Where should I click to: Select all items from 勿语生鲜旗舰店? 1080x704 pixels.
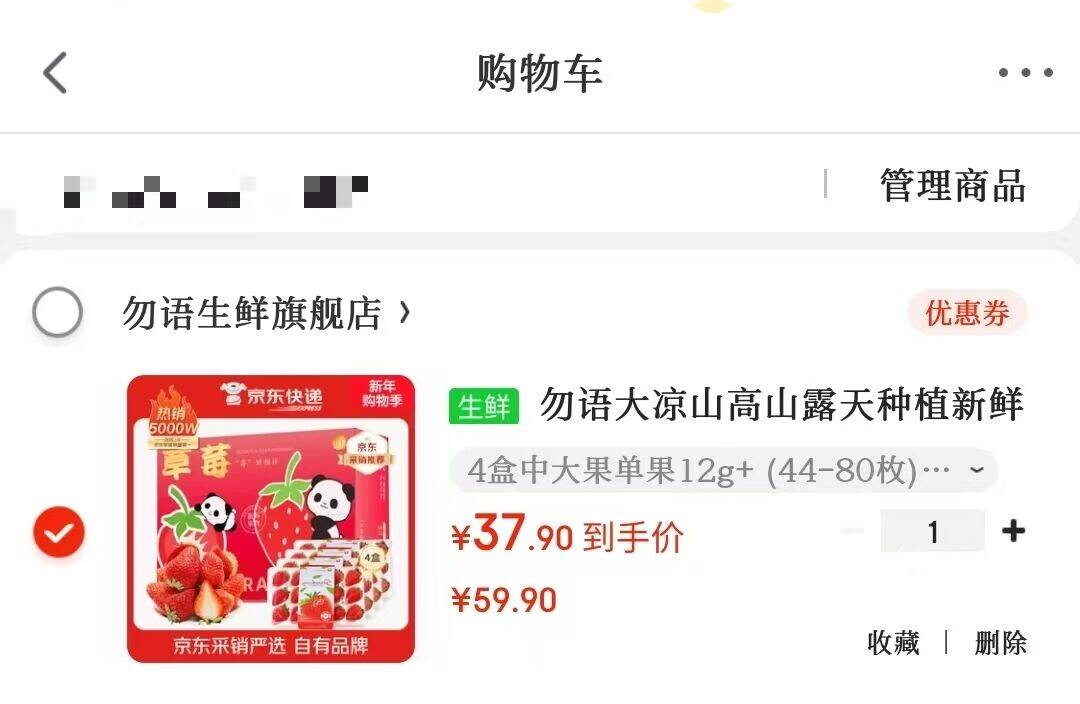(58, 311)
